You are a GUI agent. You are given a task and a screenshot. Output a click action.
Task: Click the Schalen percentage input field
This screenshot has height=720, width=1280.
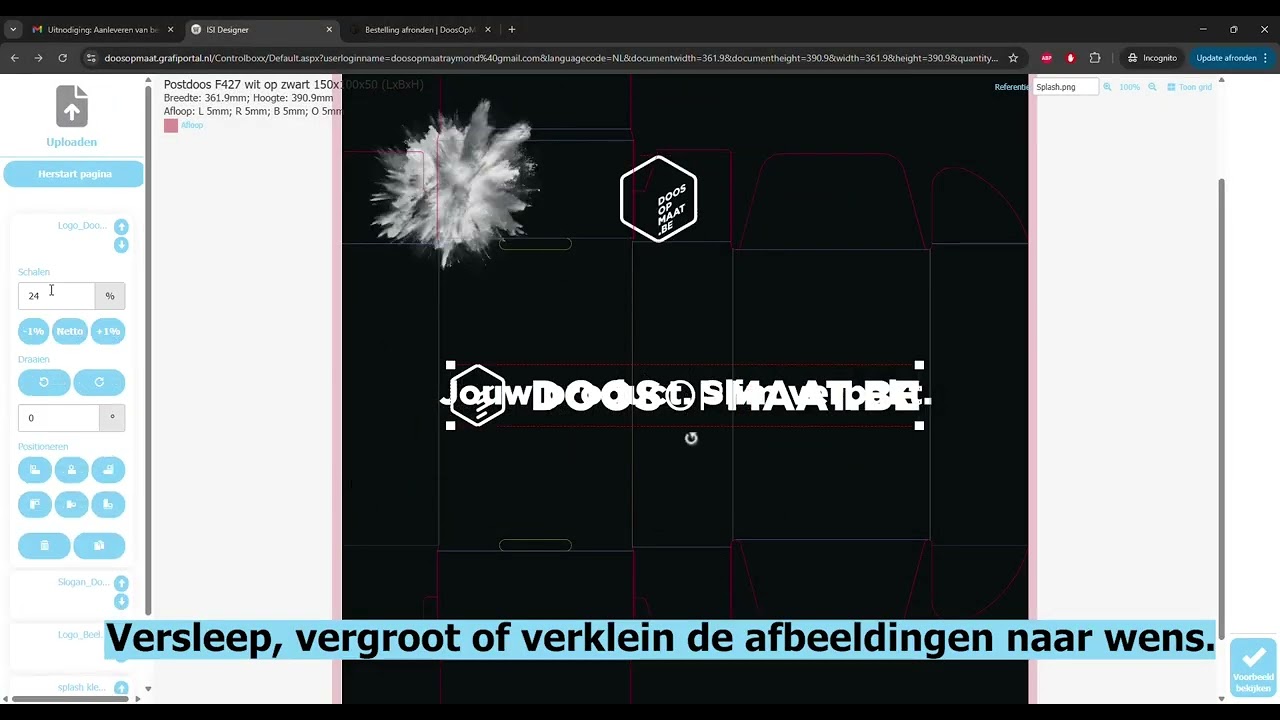click(x=57, y=295)
